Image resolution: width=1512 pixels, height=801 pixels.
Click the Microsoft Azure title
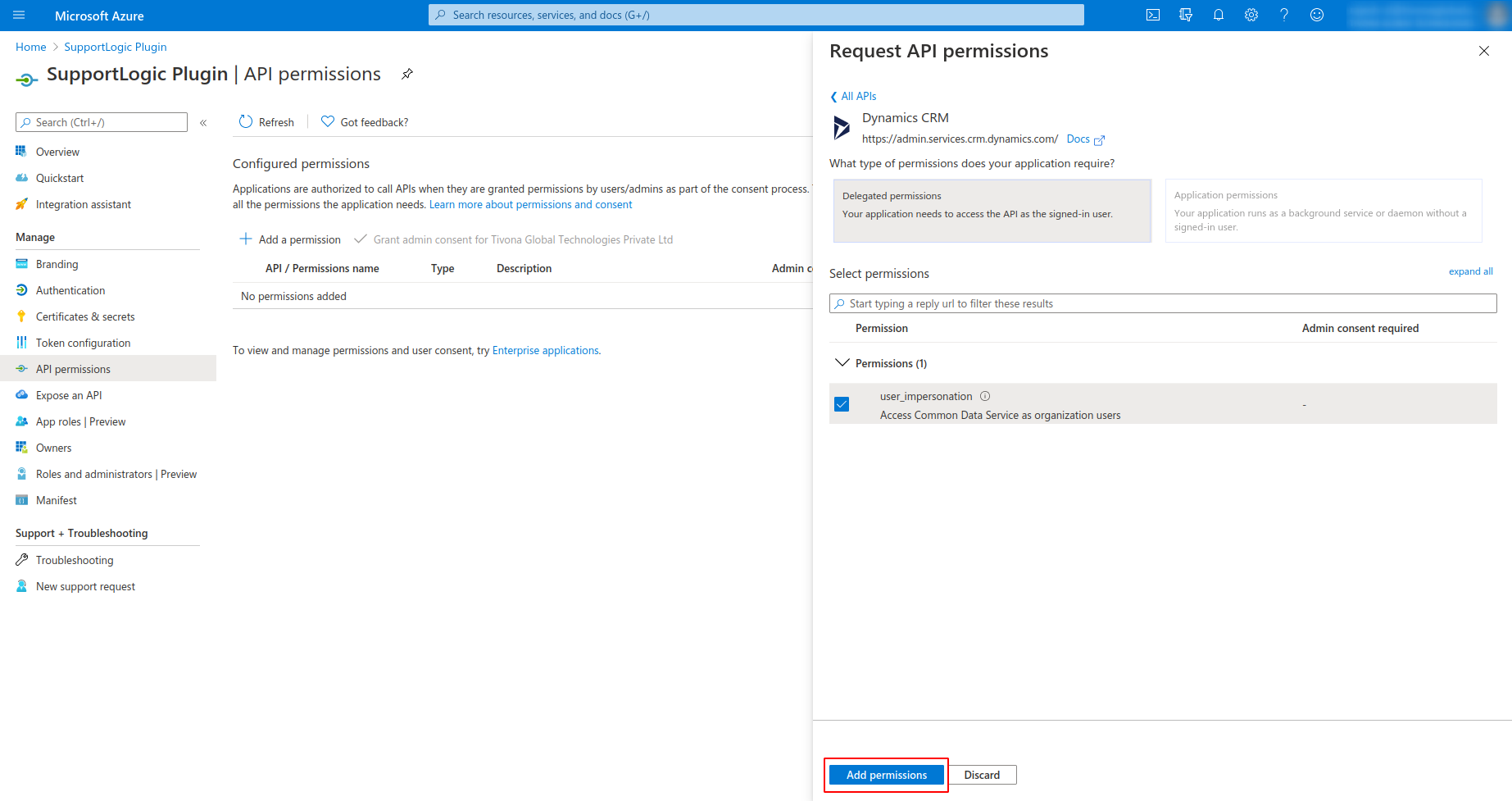click(x=99, y=16)
